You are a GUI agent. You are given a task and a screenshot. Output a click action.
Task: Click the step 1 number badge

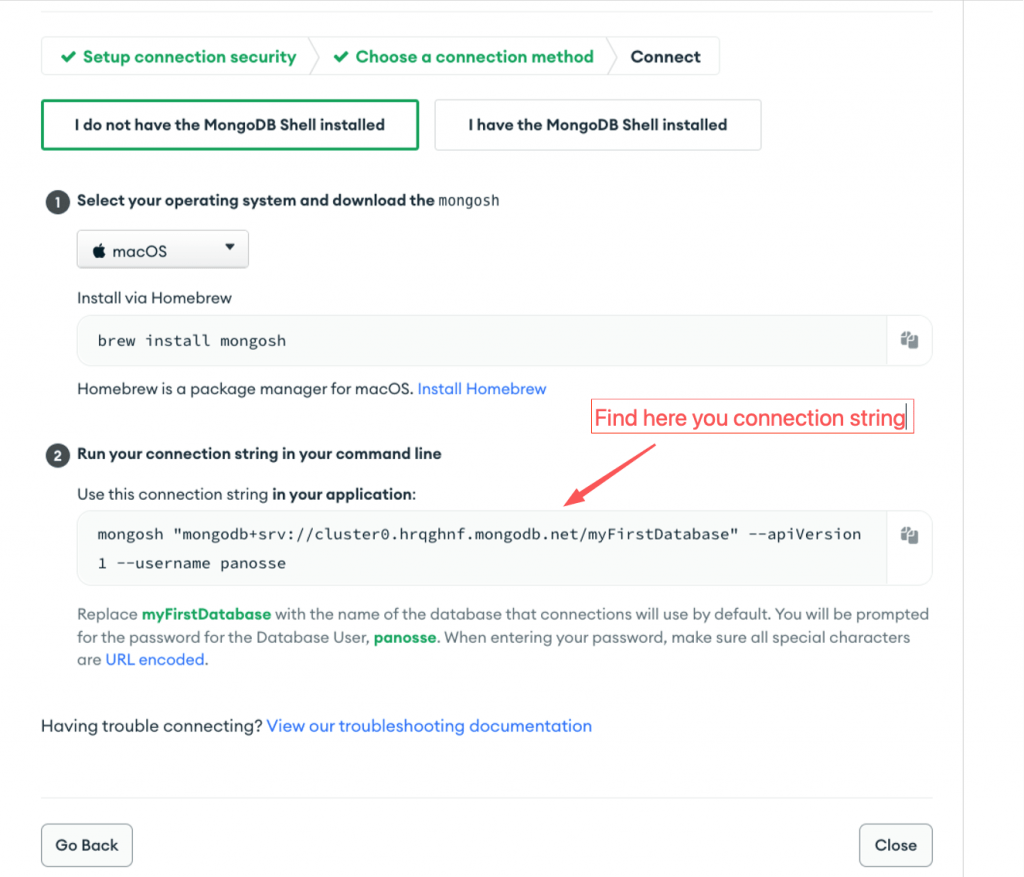[57, 202]
